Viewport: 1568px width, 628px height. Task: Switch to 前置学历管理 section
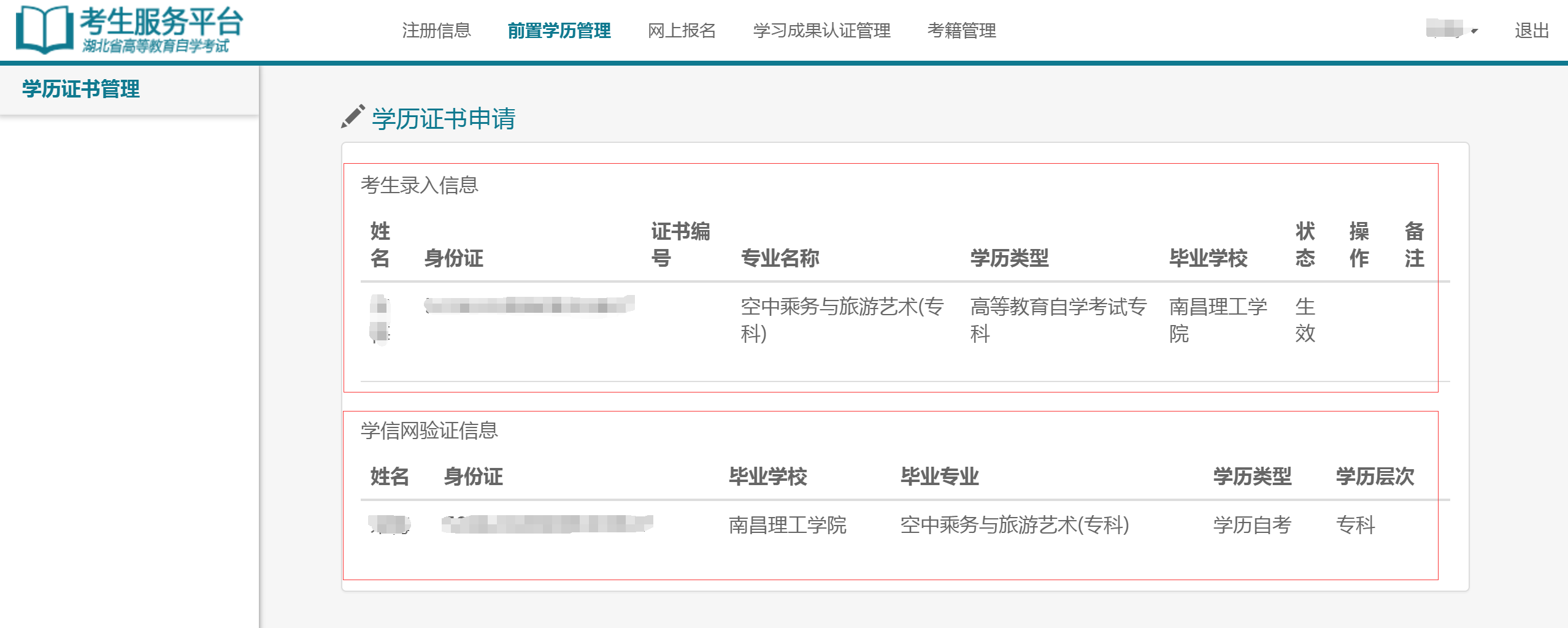[x=559, y=31]
